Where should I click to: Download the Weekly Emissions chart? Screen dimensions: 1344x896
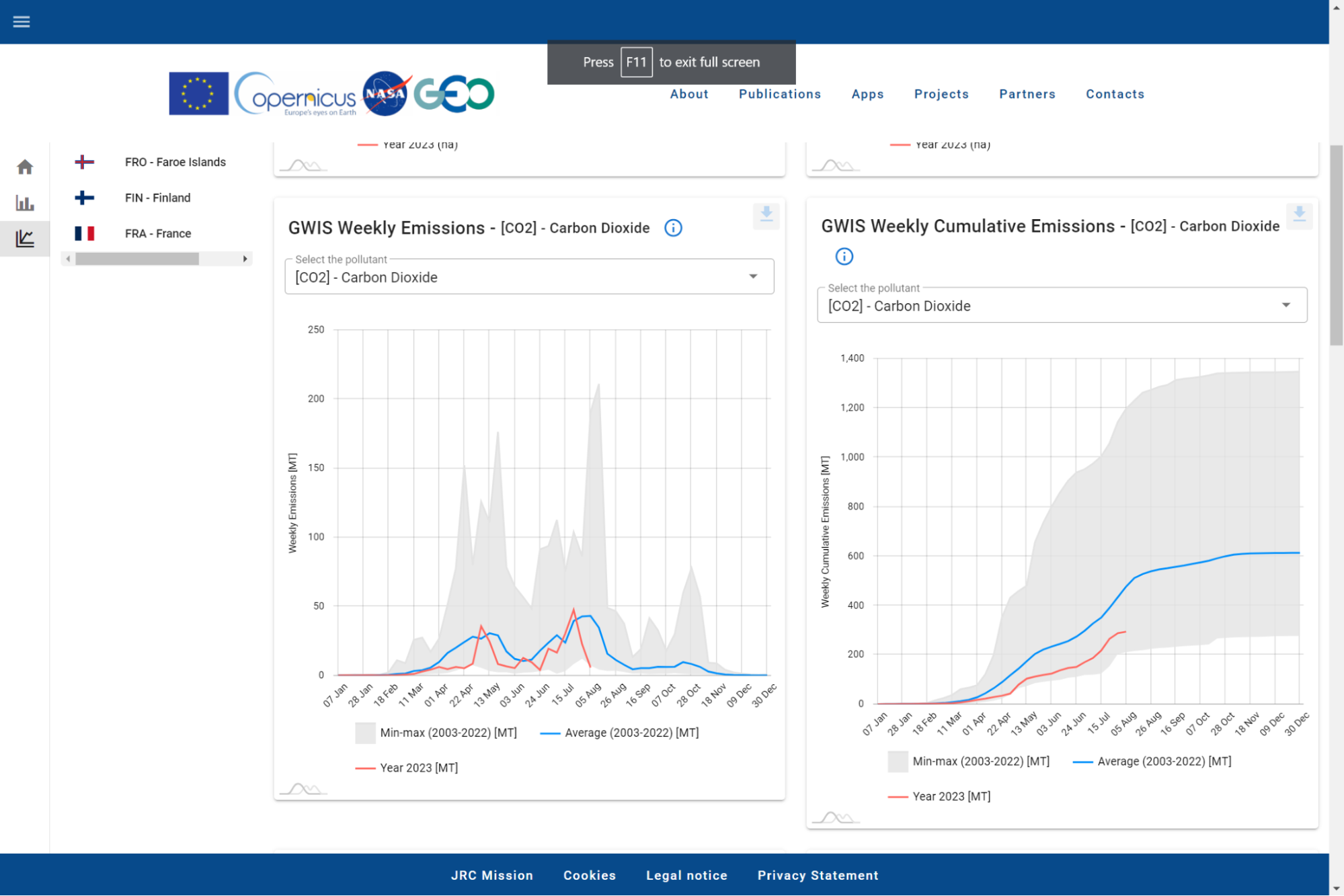pyautogui.click(x=766, y=215)
